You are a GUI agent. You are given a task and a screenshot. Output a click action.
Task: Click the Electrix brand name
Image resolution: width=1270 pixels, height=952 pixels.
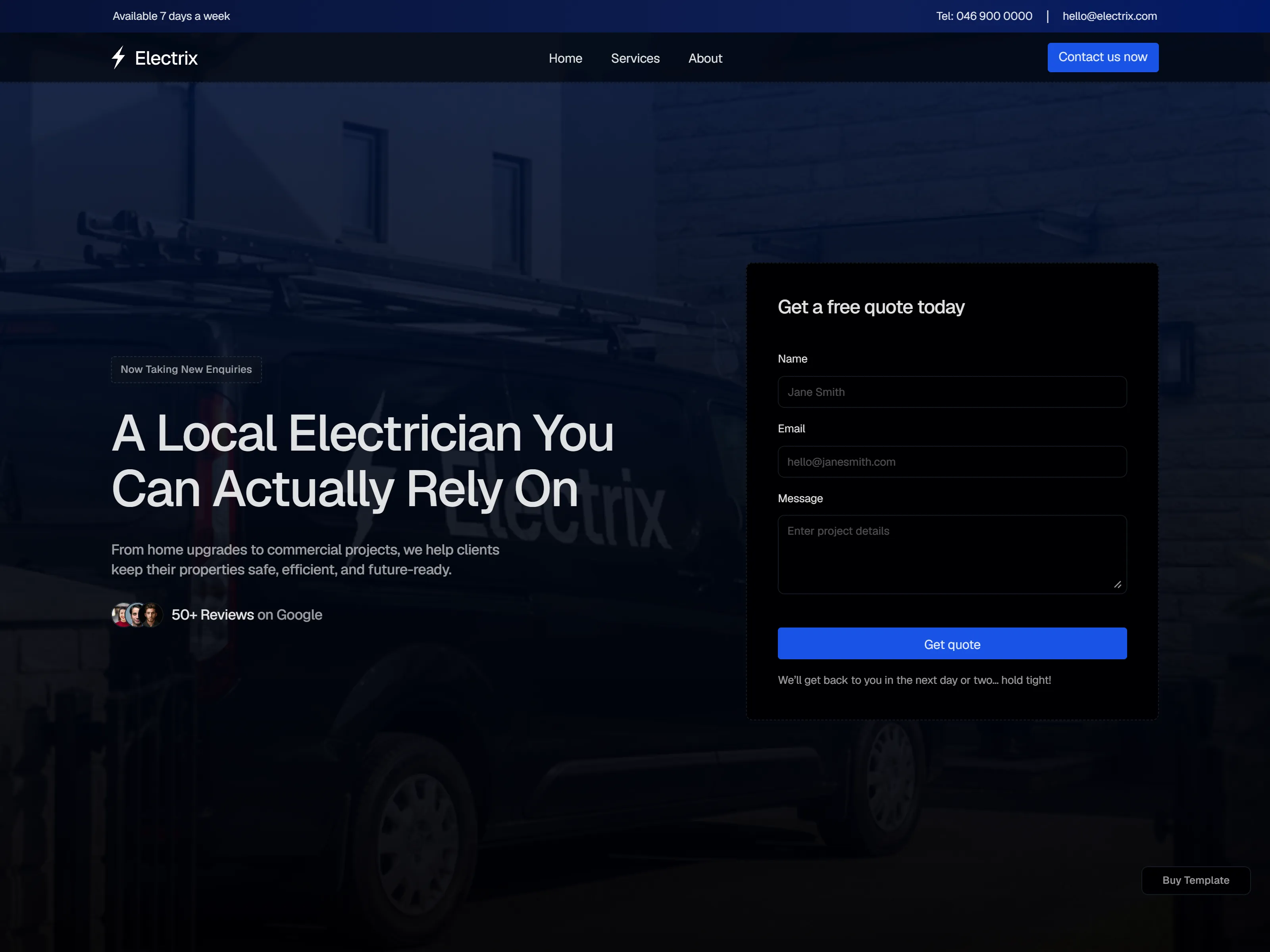coord(166,58)
